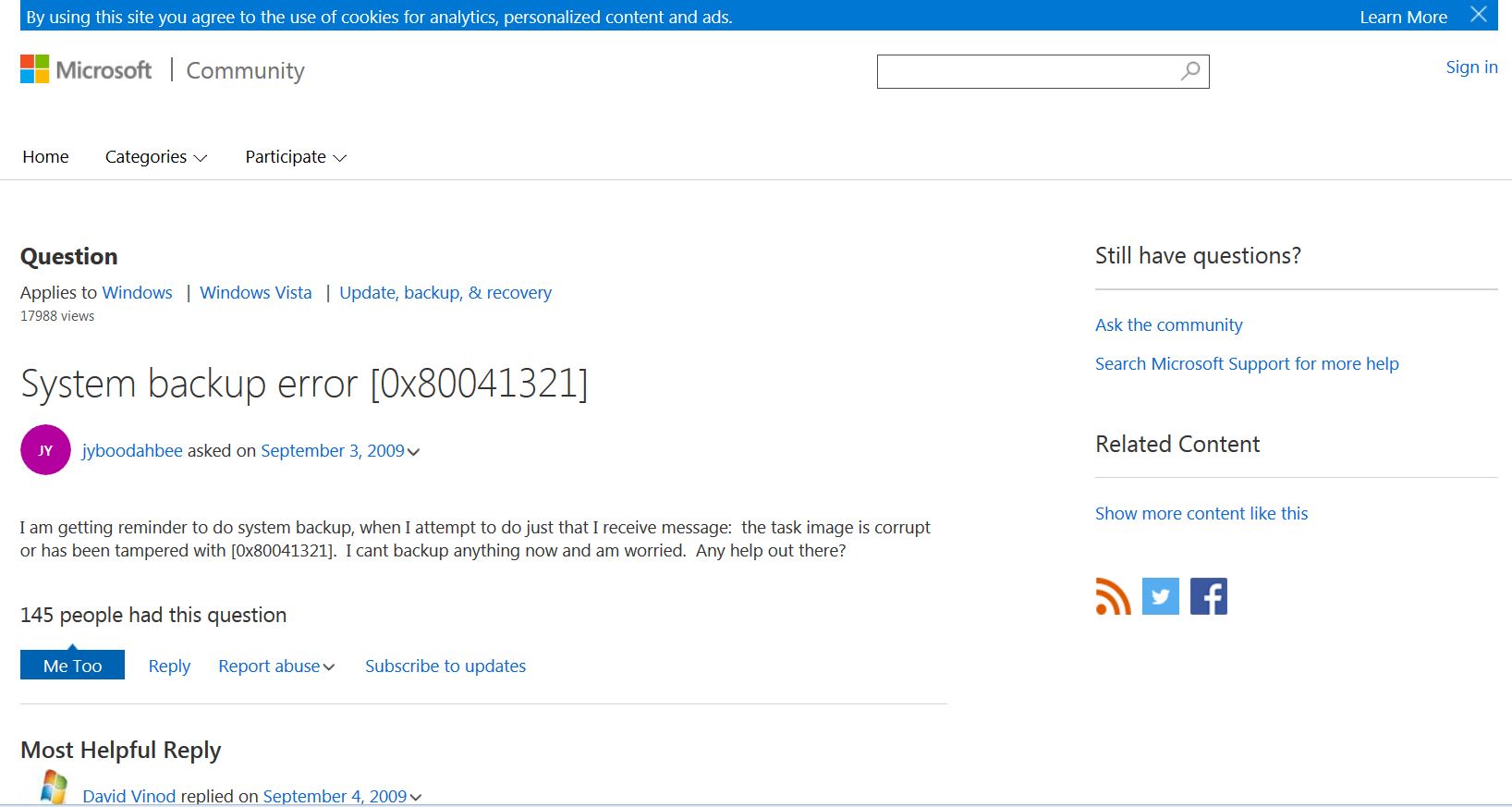1512x807 pixels.
Task: Expand the Categories menu
Action: pyautogui.click(x=155, y=157)
